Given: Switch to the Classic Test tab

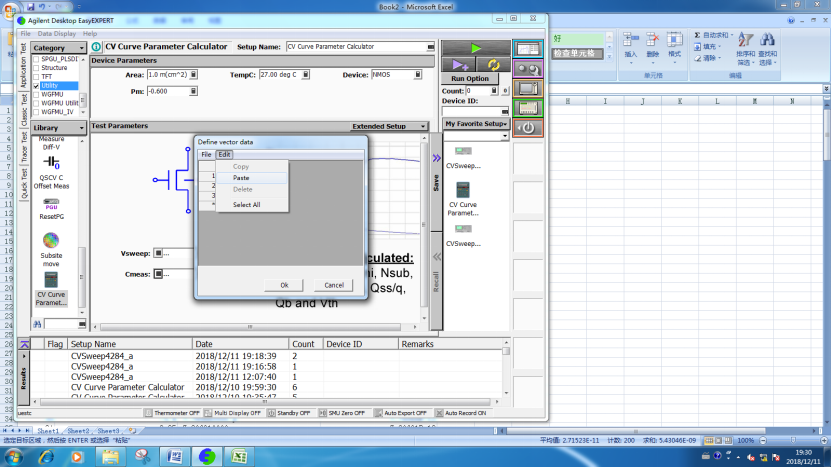Looking at the screenshot, I should coord(24,110).
